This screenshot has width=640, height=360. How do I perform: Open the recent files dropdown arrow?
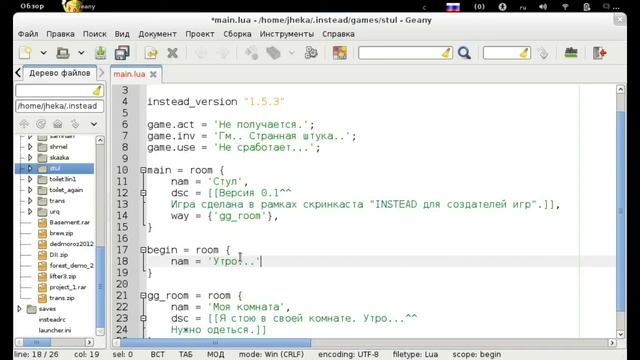click(81, 53)
